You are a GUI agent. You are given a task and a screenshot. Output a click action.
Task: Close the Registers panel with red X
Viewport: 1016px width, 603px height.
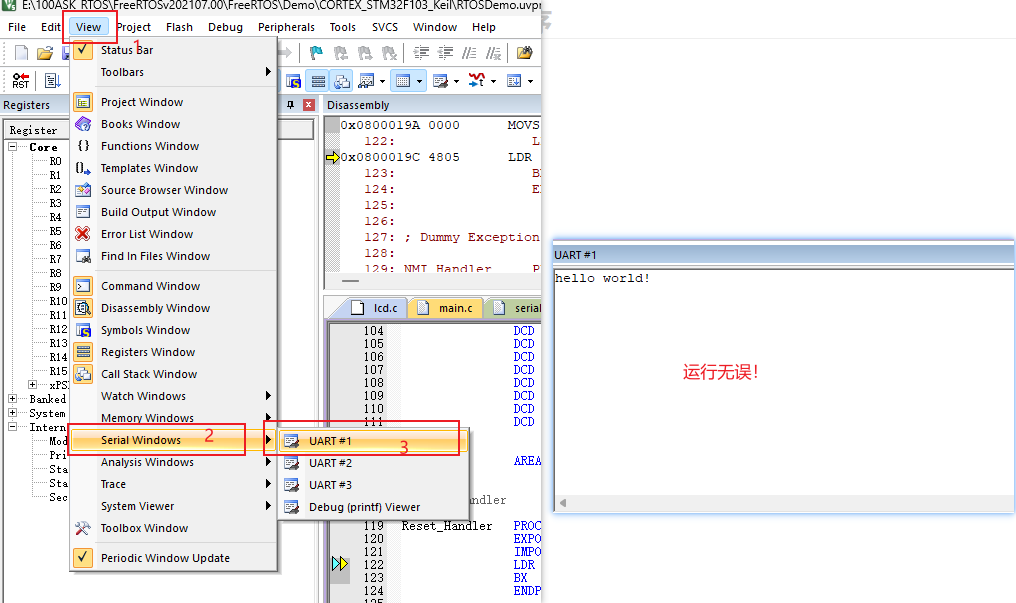point(309,105)
